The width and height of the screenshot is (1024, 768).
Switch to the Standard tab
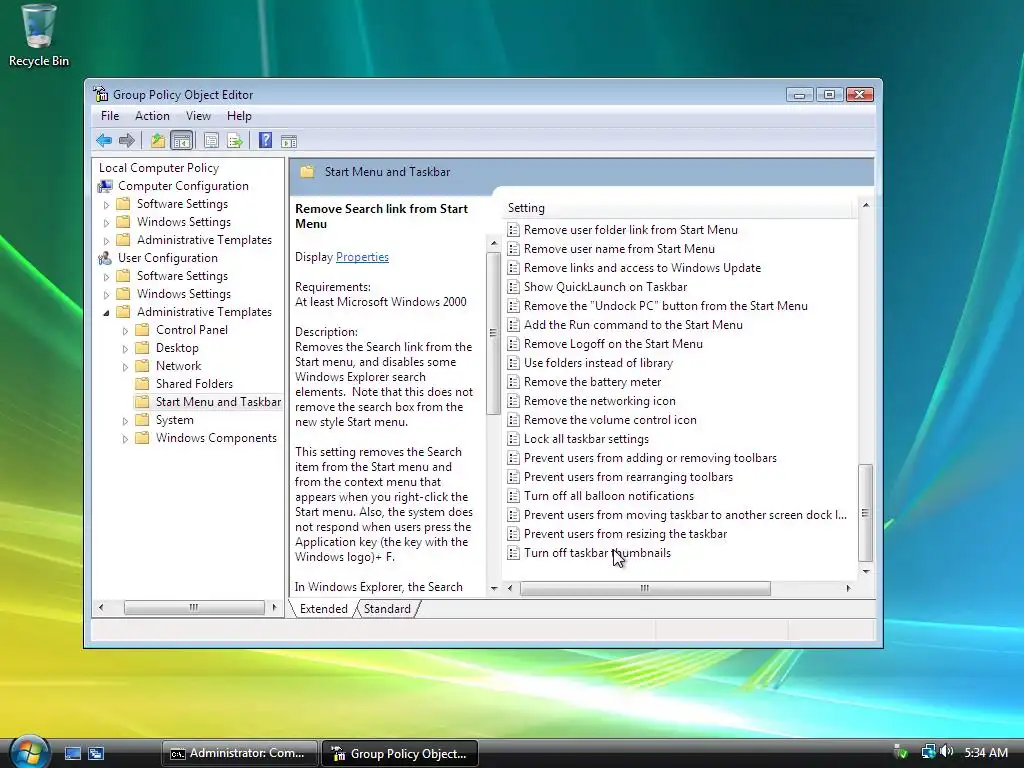click(387, 609)
